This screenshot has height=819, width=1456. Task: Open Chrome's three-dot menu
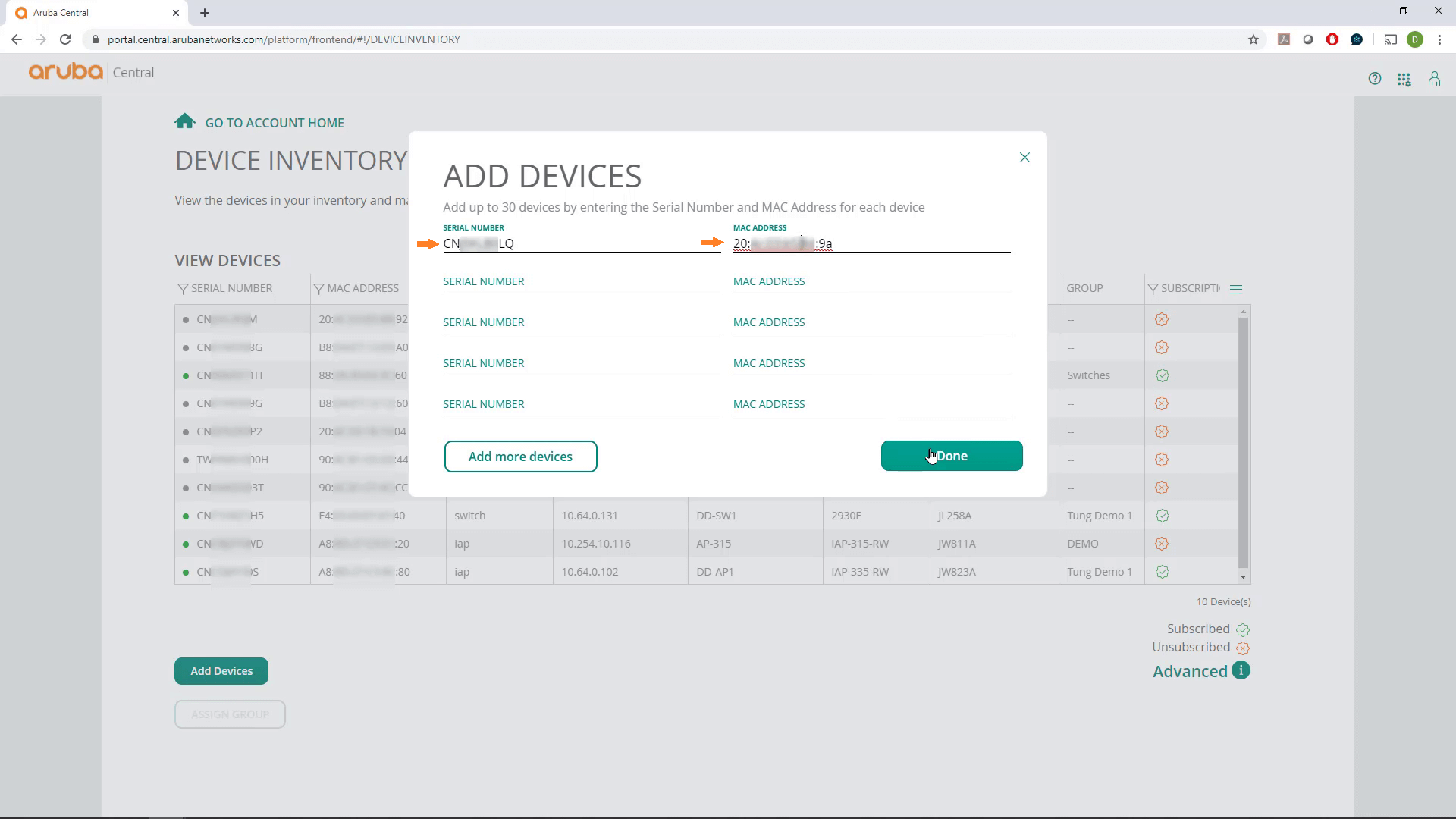(1440, 39)
